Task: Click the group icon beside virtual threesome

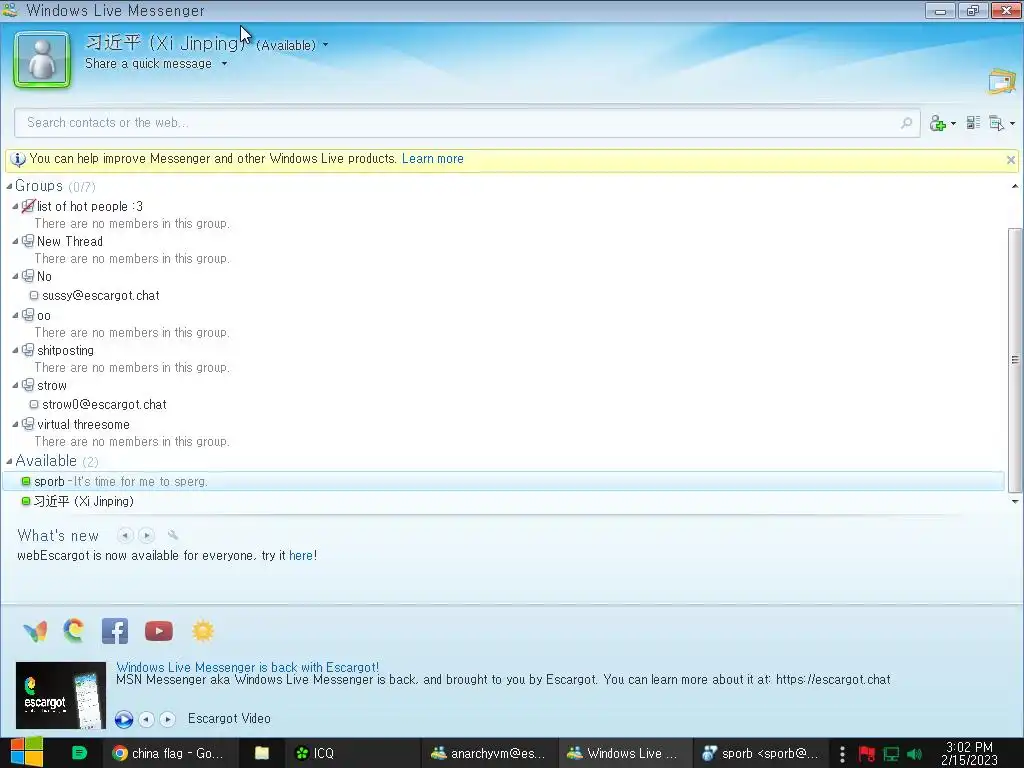Action: (28, 424)
